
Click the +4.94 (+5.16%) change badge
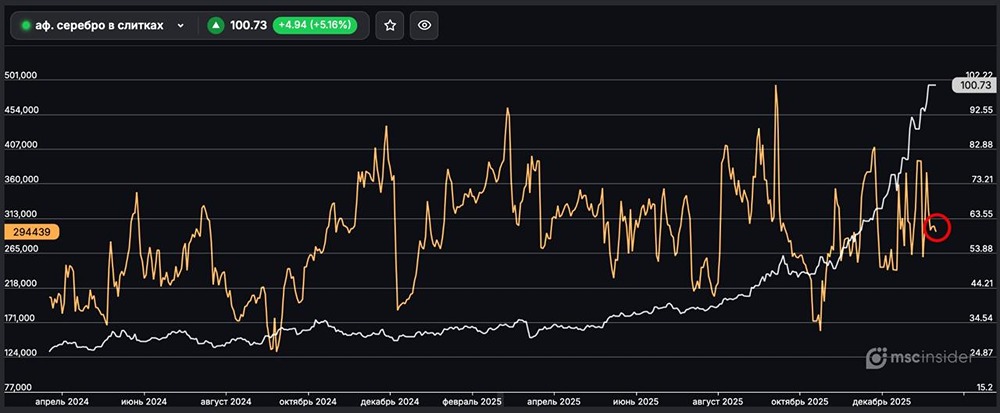314,25
